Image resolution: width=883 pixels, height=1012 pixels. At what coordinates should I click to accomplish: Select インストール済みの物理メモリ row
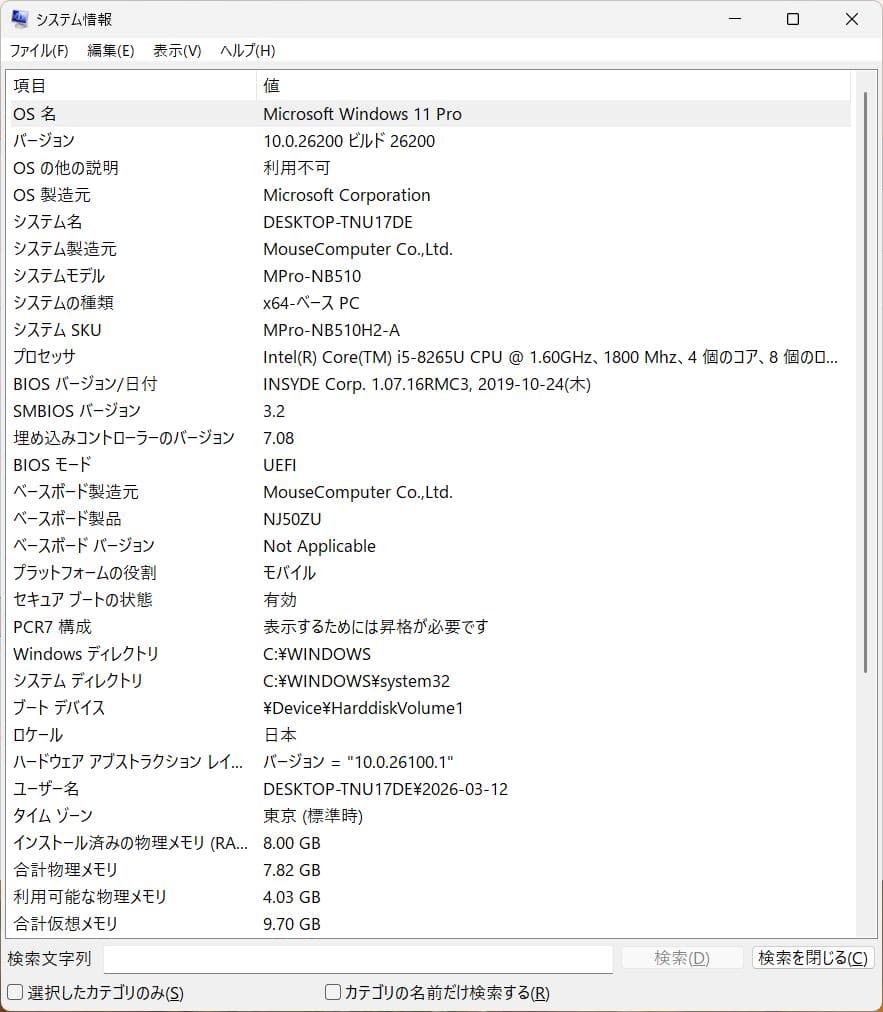click(430, 844)
